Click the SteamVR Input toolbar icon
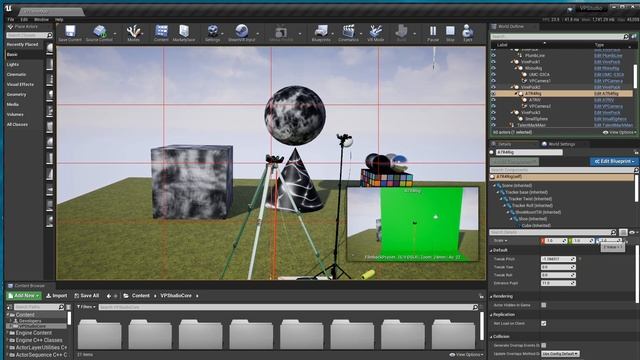Image resolution: width=640 pixels, height=360 pixels. [x=241, y=31]
